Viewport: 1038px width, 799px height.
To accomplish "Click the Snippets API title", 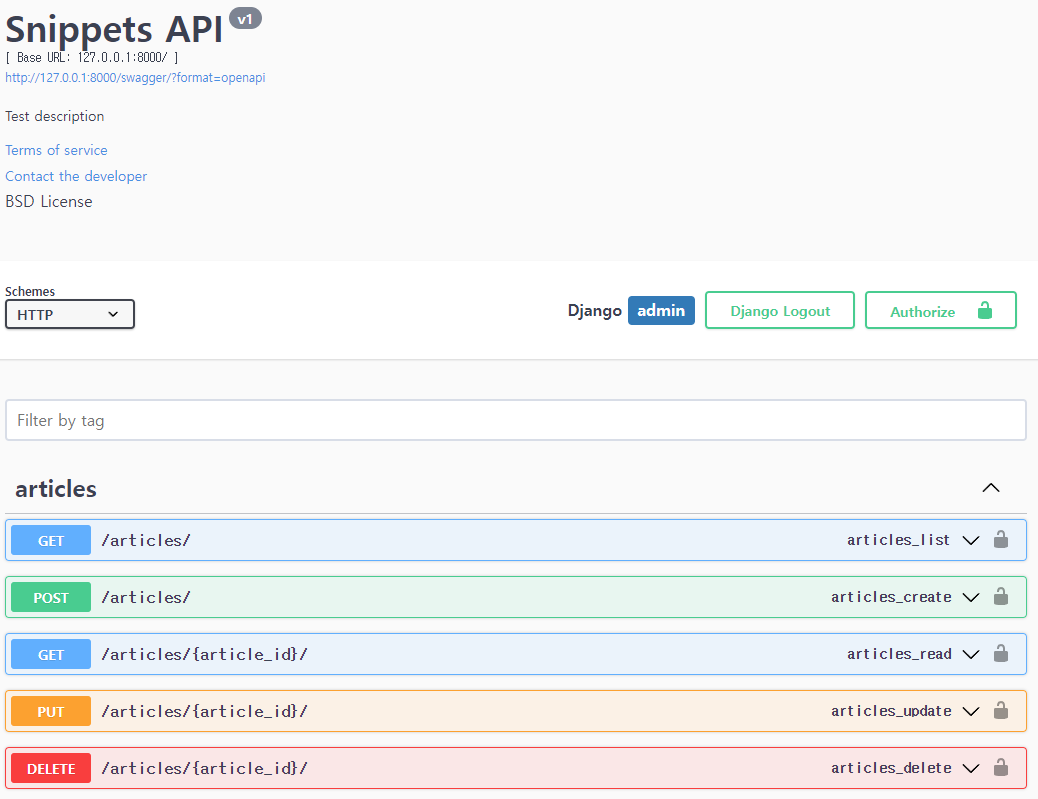I will click(x=114, y=30).
